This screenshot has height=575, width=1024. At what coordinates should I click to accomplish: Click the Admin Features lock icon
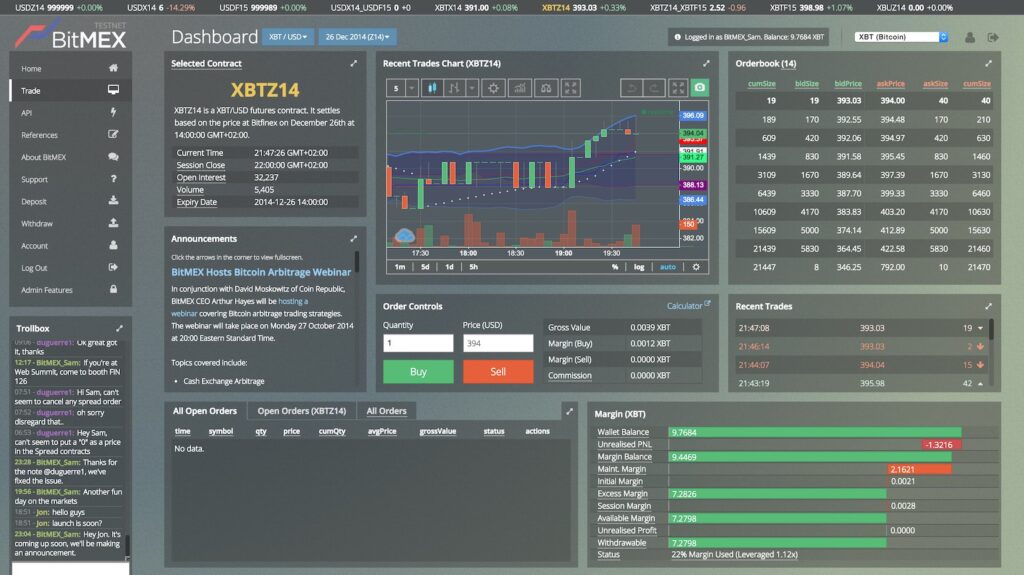(113, 289)
